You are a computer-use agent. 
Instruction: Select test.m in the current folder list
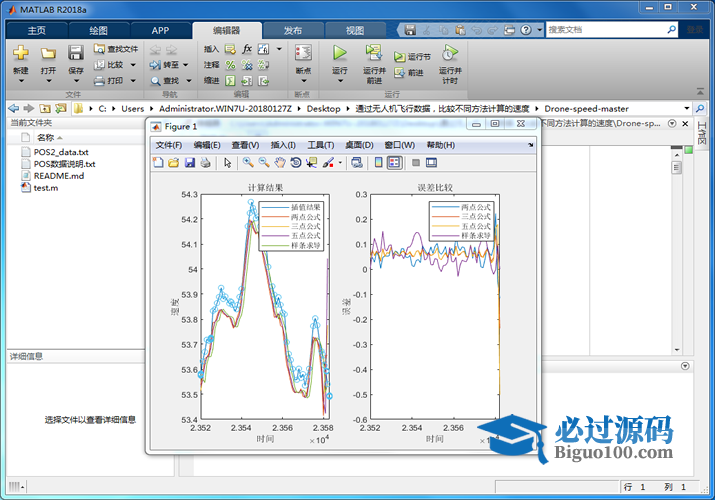click(45, 187)
